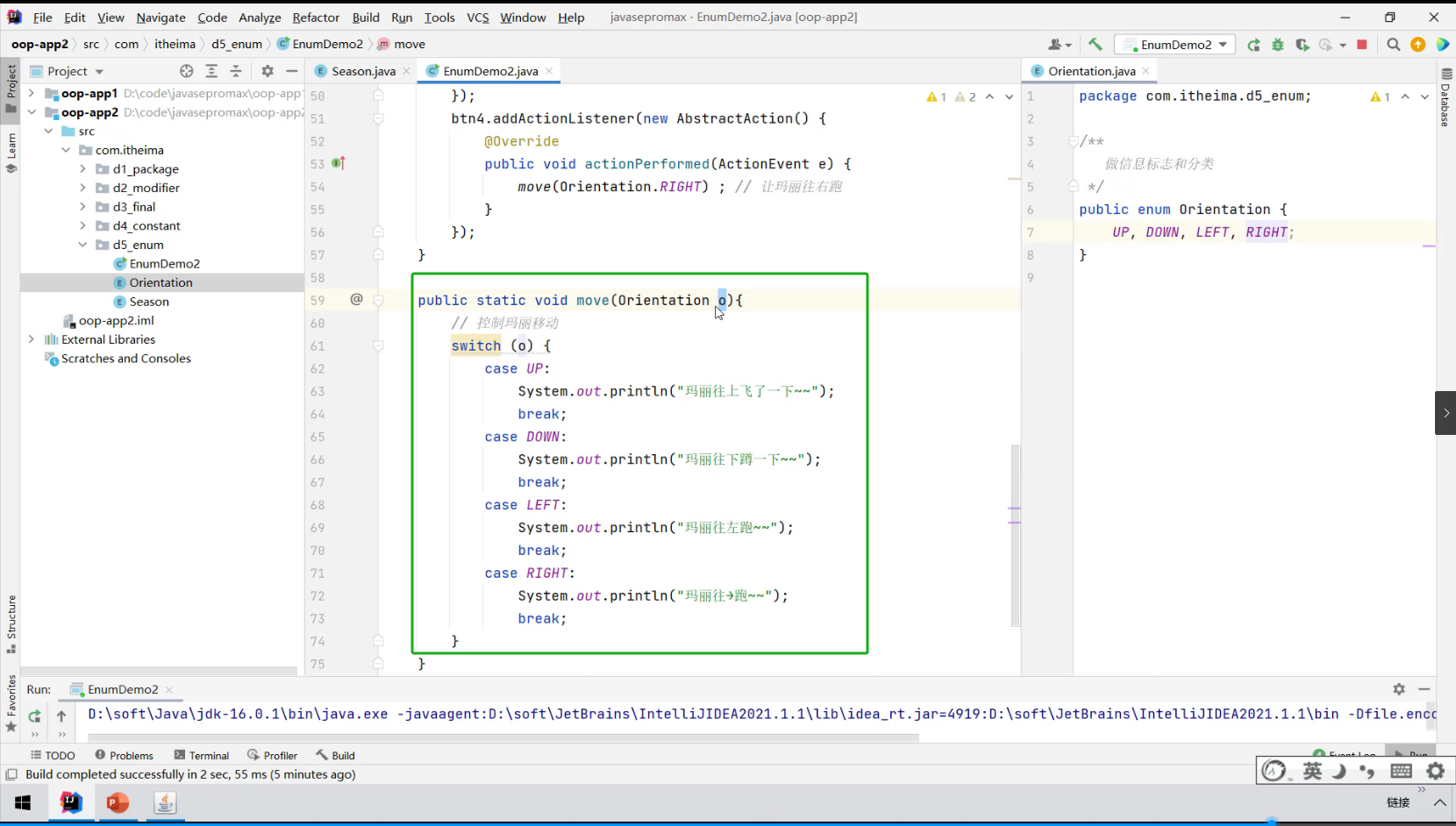The width and height of the screenshot is (1456, 826).
Task: Run with Coverage shield icon
Action: pyautogui.click(x=1302, y=45)
